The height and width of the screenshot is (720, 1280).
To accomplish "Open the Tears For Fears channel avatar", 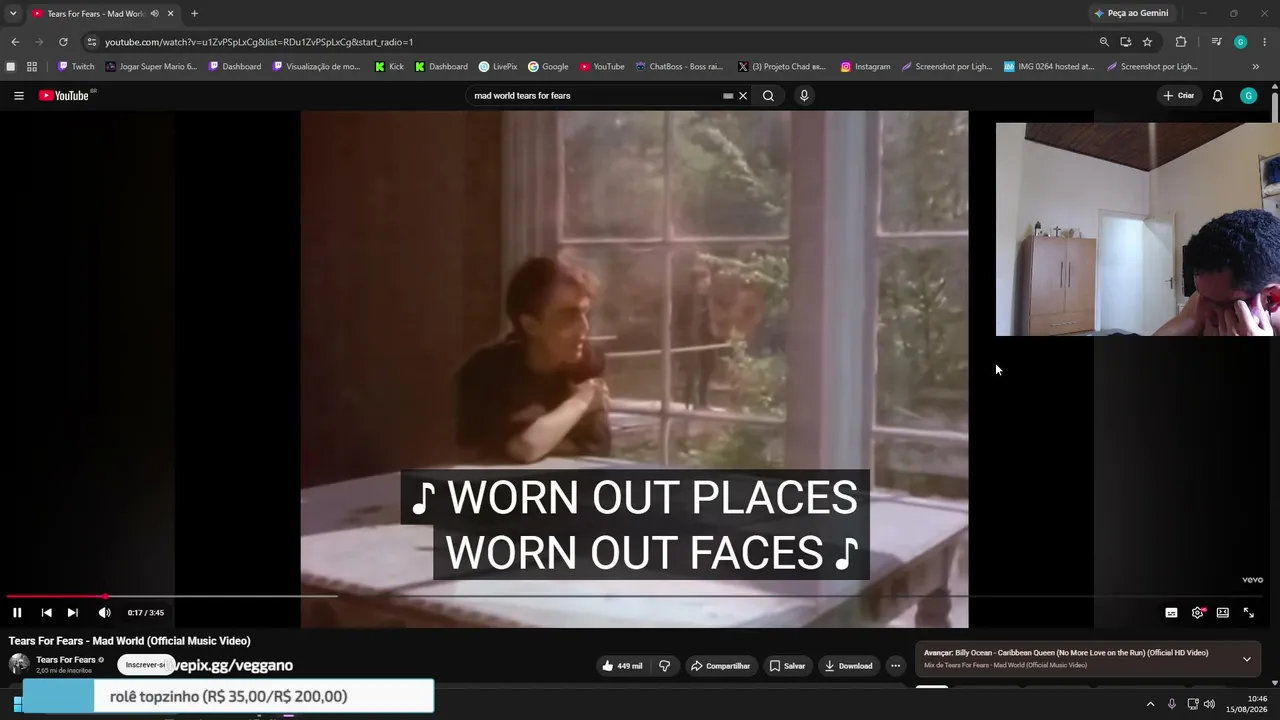I will [19, 664].
